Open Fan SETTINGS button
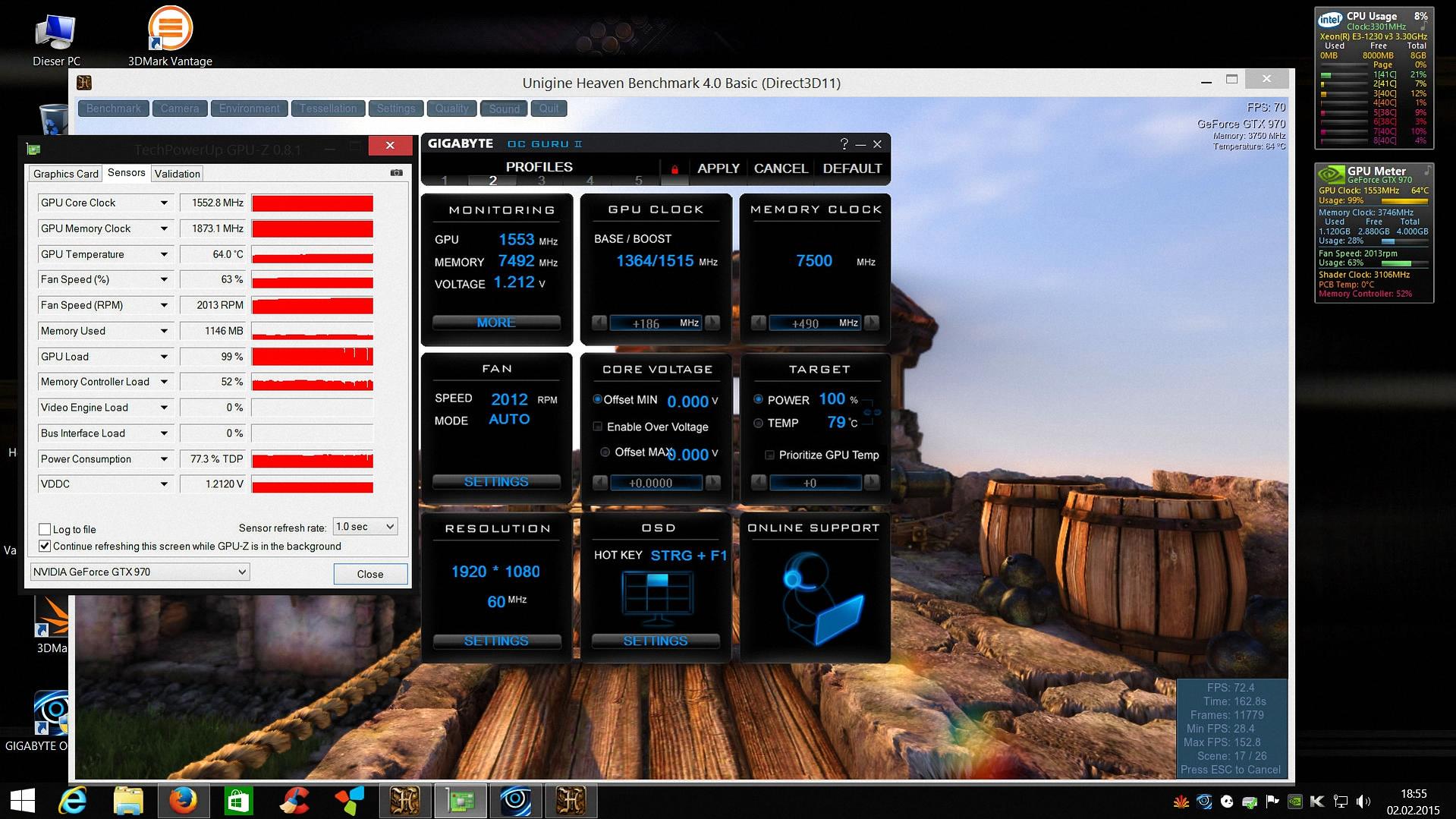Screen dimensions: 1456x819 tap(496, 482)
